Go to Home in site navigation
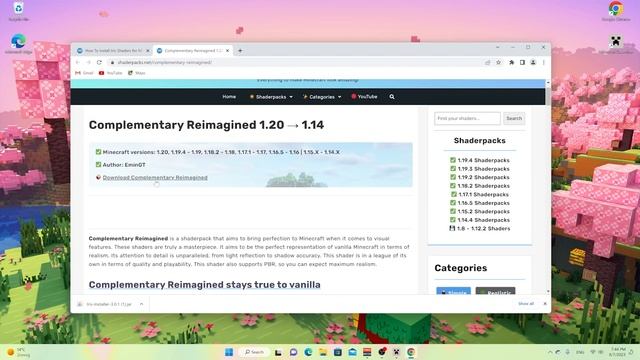The height and width of the screenshot is (360, 640). coord(229,97)
